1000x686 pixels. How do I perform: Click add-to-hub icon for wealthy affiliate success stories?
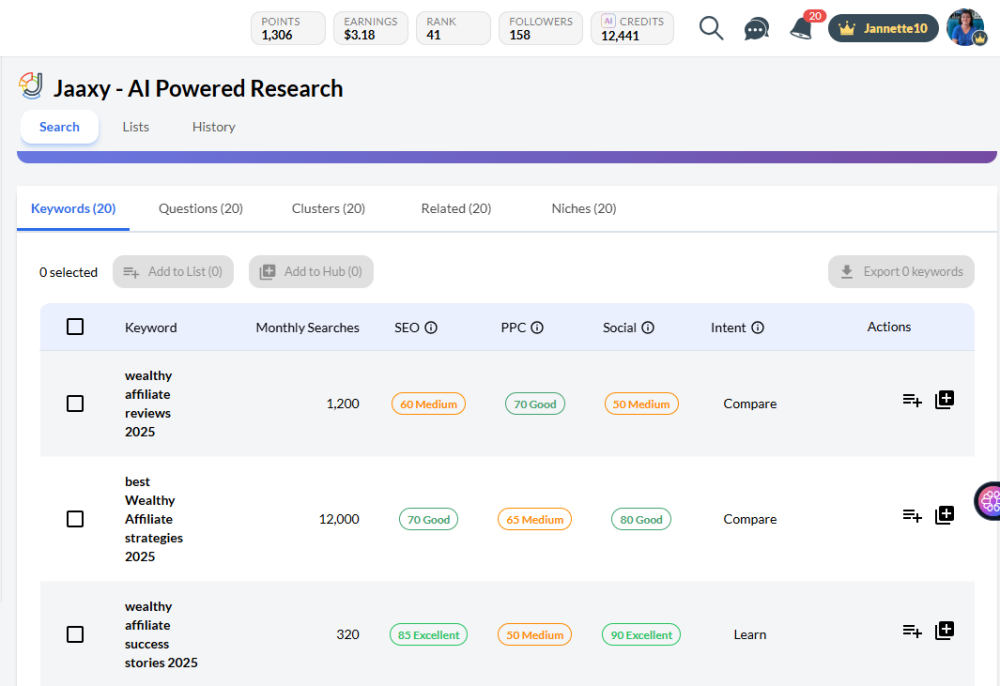[x=944, y=630]
